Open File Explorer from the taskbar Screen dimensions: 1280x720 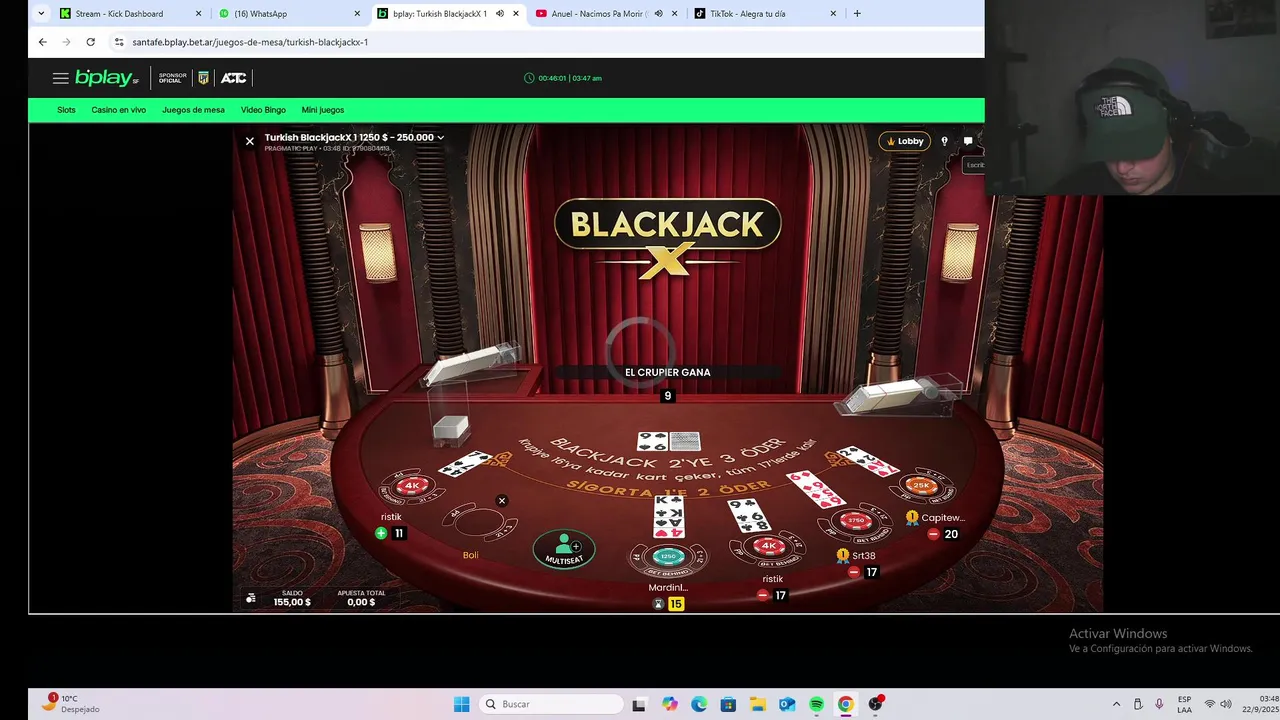pos(758,704)
